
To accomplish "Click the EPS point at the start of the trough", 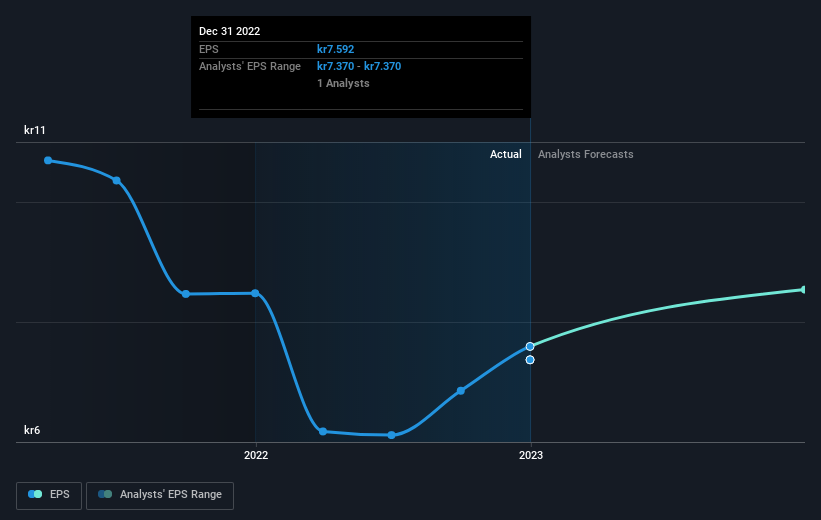I will click(x=323, y=432).
